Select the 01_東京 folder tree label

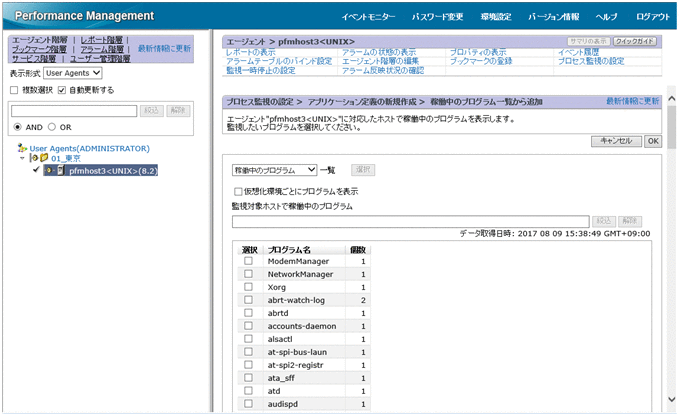pos(66,158)
